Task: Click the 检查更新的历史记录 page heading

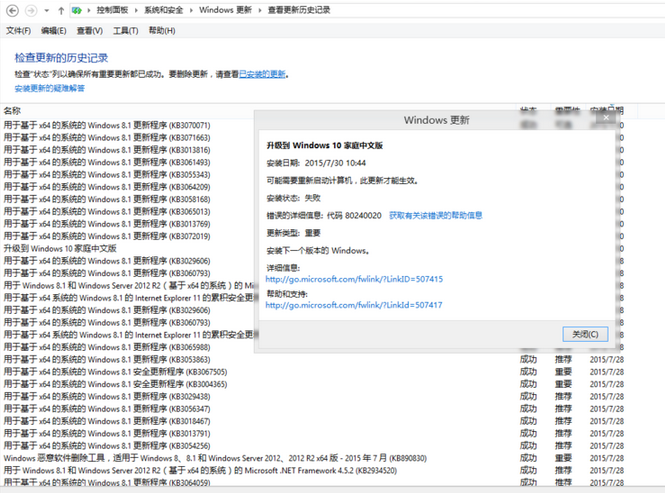Action: tap(61, 58)
